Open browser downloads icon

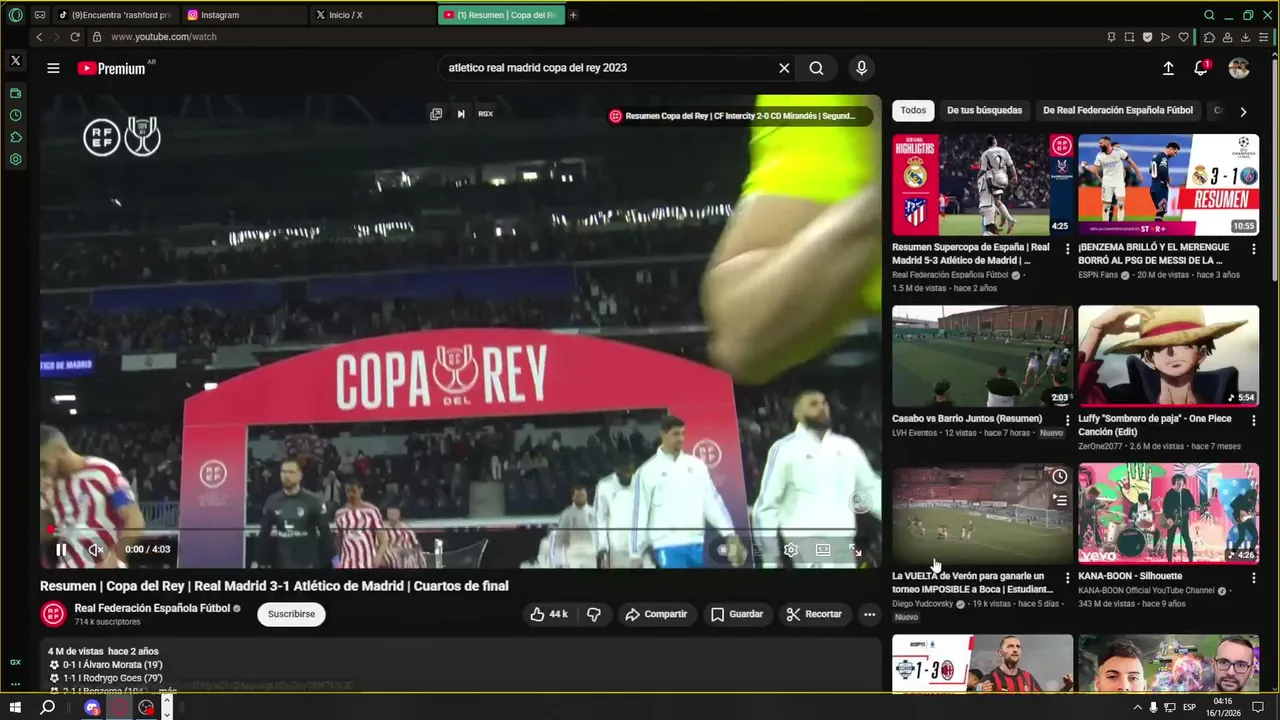click(x=1246, y=37)
